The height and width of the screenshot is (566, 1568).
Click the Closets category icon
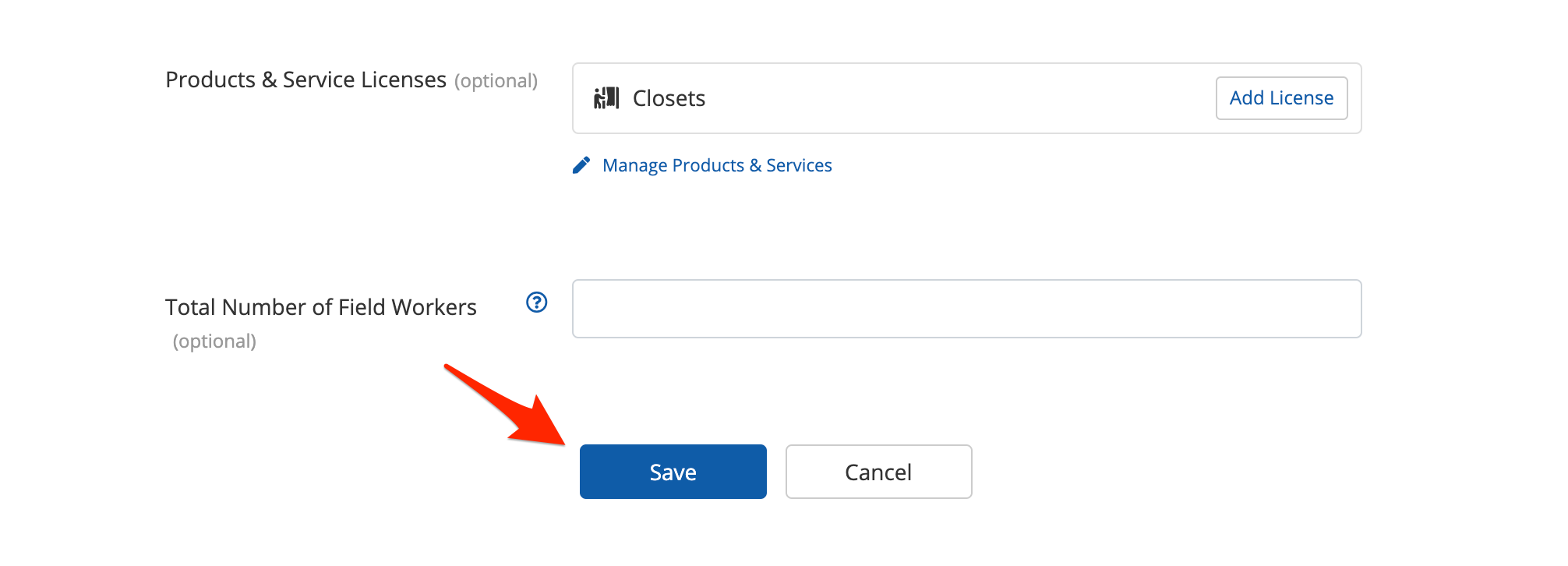(606, 98)
